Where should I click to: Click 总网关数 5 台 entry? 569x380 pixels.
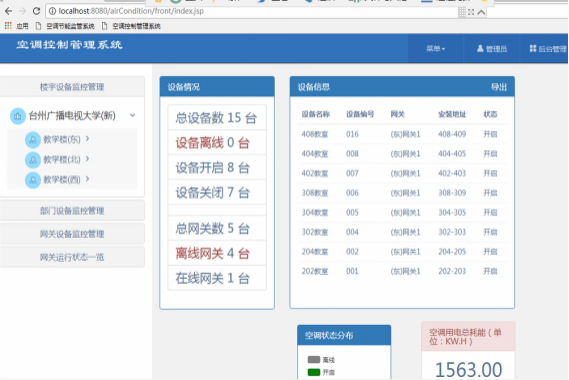coord(217,228)
